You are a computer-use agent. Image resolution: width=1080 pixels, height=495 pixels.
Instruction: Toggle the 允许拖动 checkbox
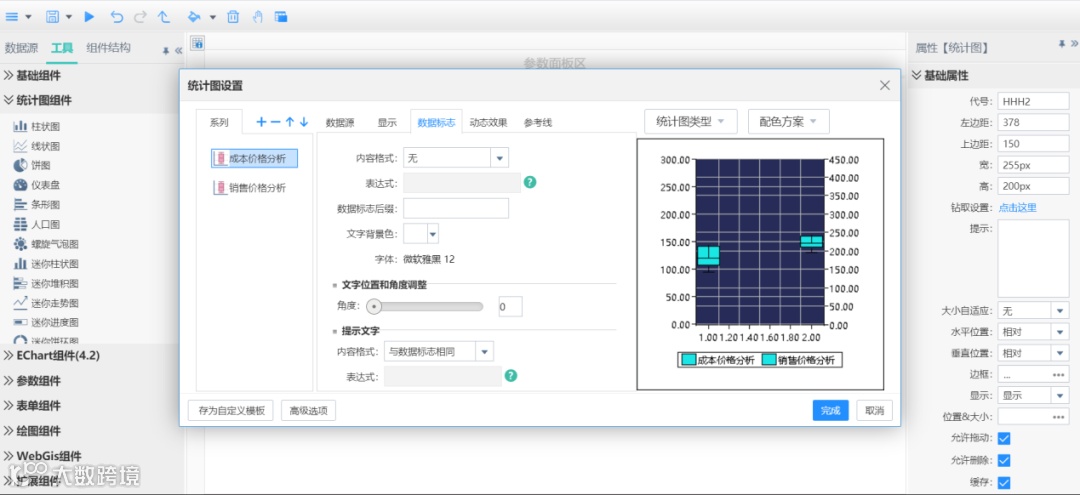(x=1004, y=438)
